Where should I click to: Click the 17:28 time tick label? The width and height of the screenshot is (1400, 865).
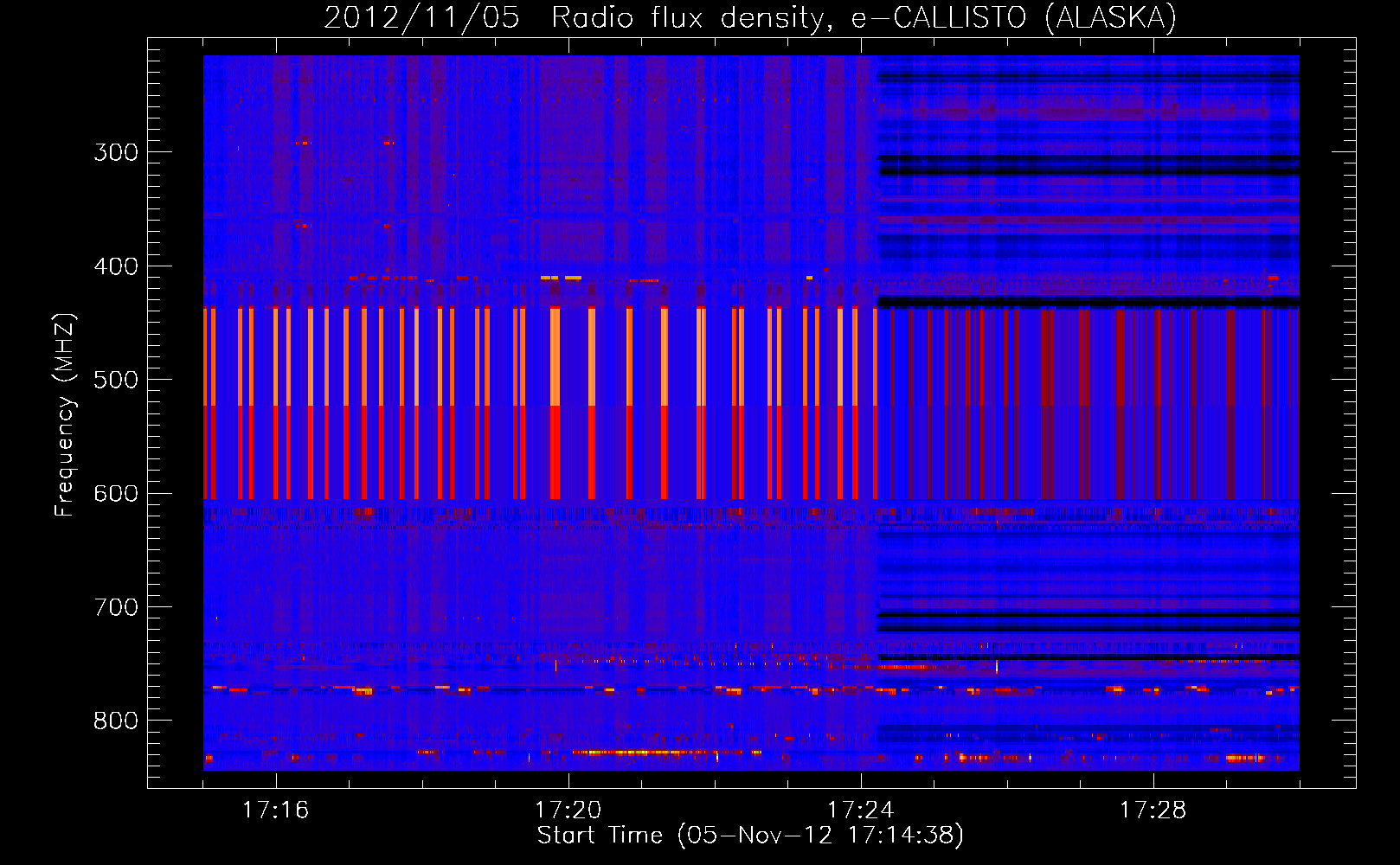pos(1153,811)
